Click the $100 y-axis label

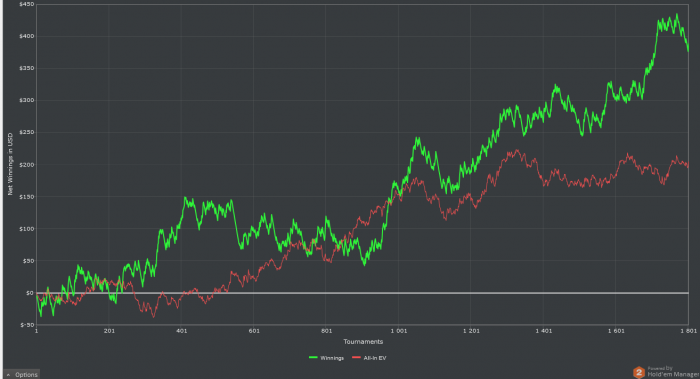[x=26, y=229]
